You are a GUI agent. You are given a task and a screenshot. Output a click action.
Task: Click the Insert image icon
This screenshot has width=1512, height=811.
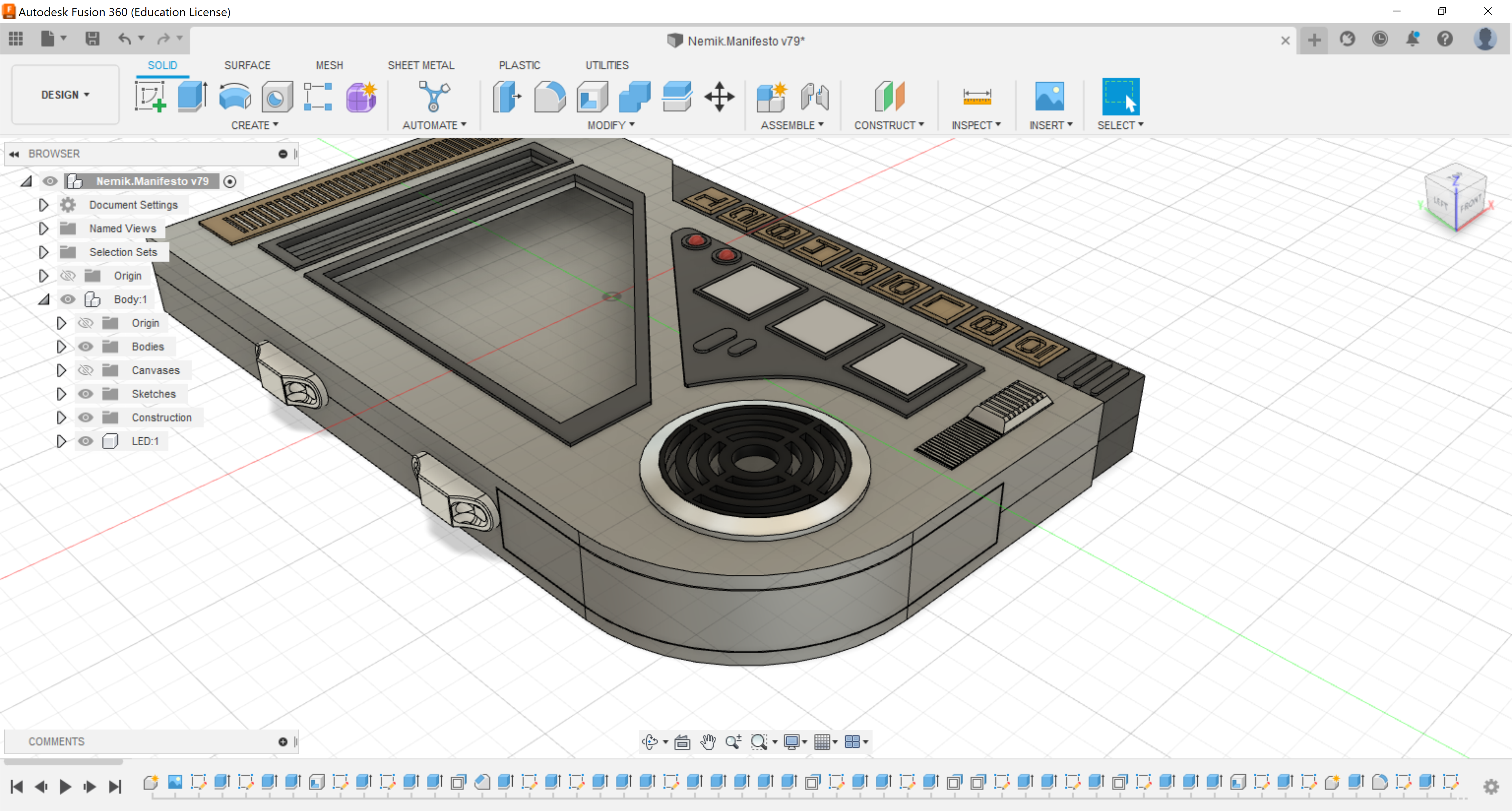pyautogui.click(x=1049, y=97)
